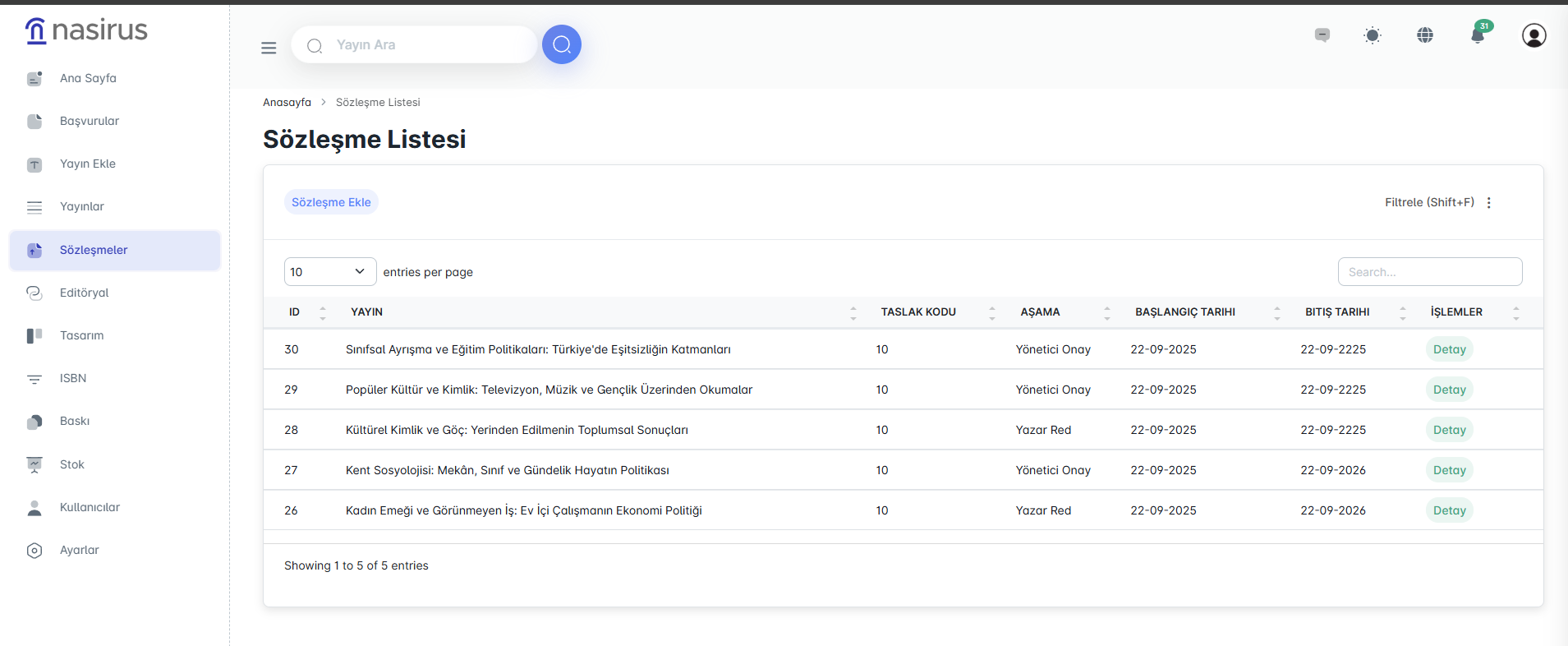This screenshot has height=646, width=1568.
Task: Click the table Search input field
Action: (1429, 272)
